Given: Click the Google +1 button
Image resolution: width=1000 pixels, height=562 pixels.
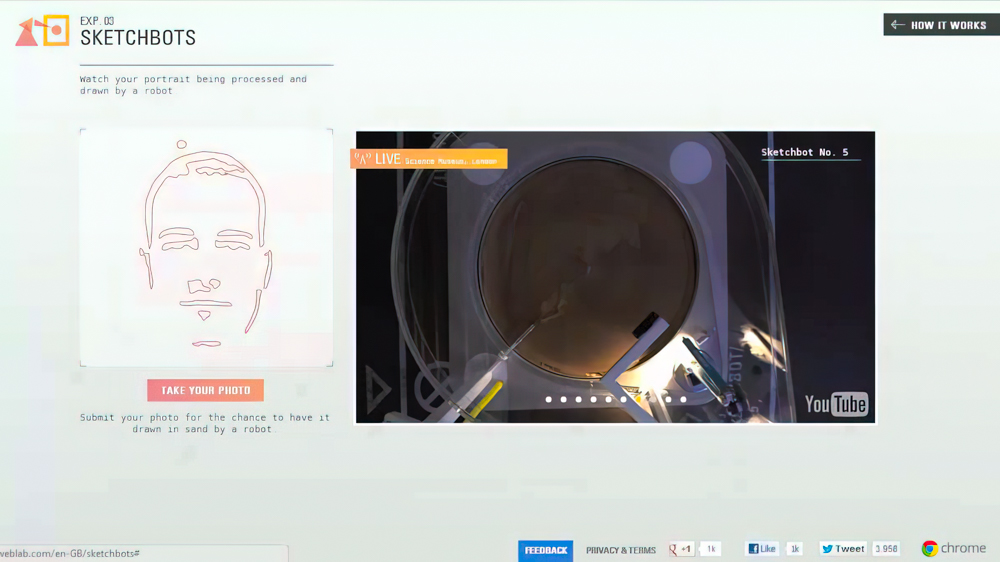Looking at the screenshot, I should [681, 549].
